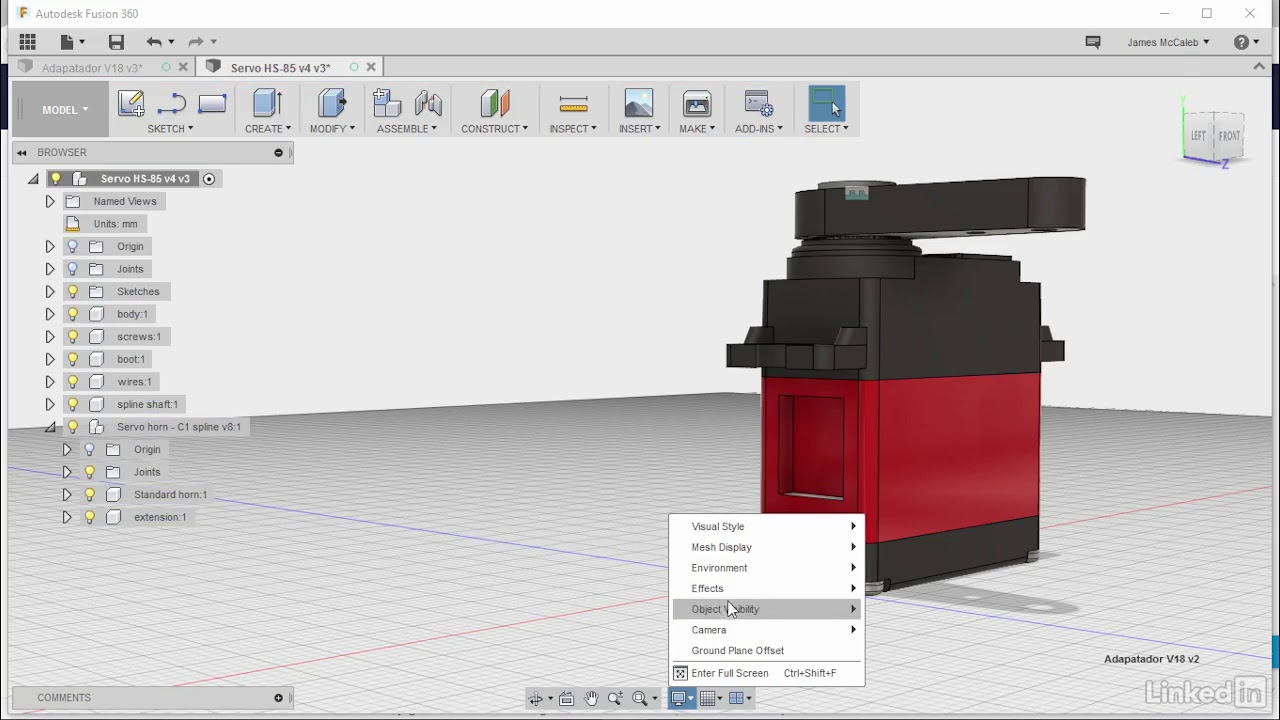Open the data panel grid icon

point(27,42)
